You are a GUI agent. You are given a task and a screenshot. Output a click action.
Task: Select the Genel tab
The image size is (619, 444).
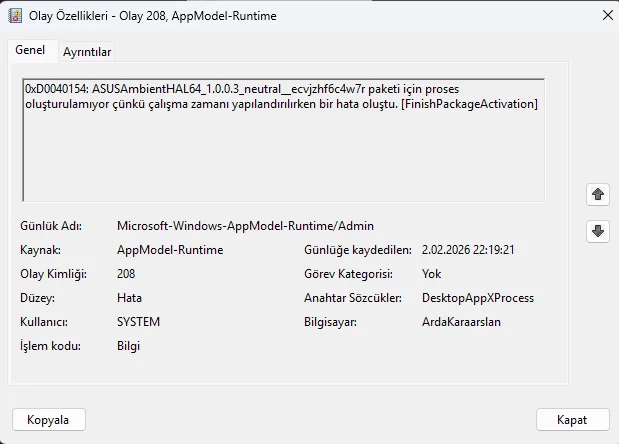[30, 50]
